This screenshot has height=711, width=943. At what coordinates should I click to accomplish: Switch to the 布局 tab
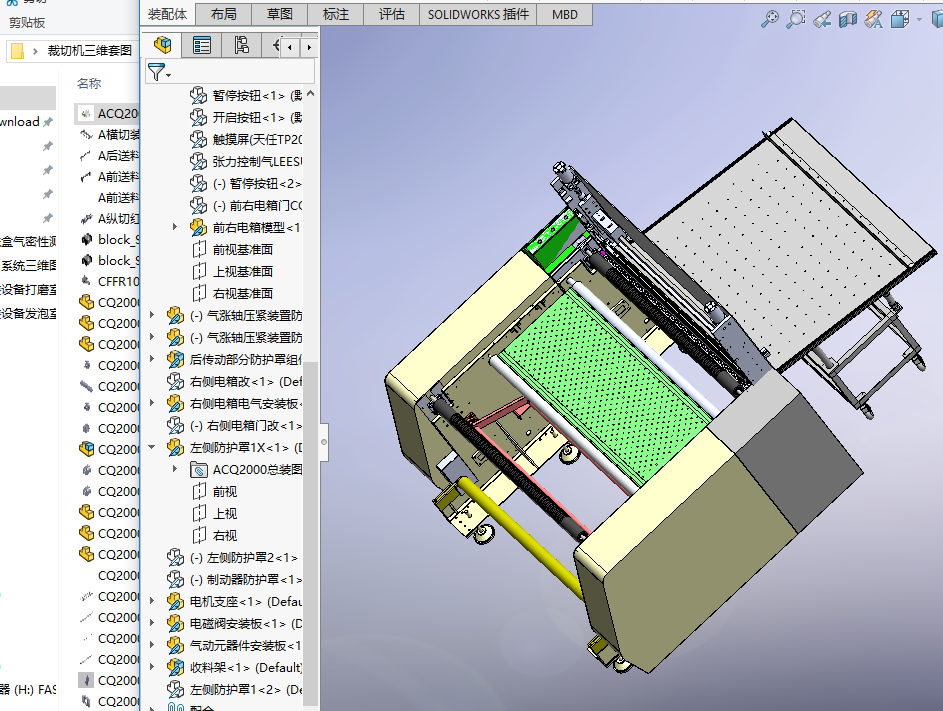[224, 14]
